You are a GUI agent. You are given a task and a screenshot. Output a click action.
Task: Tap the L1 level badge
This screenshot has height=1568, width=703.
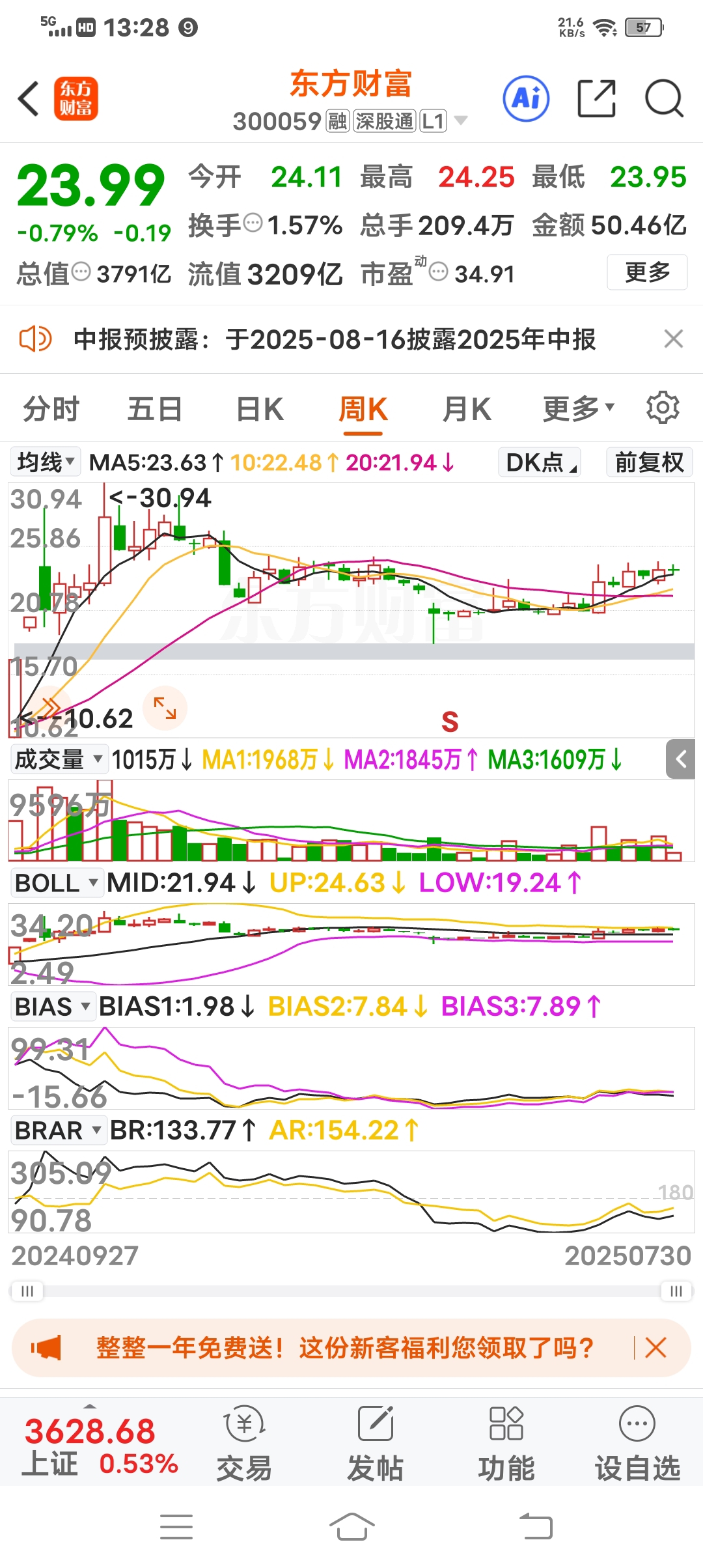(x=433, y=121)
